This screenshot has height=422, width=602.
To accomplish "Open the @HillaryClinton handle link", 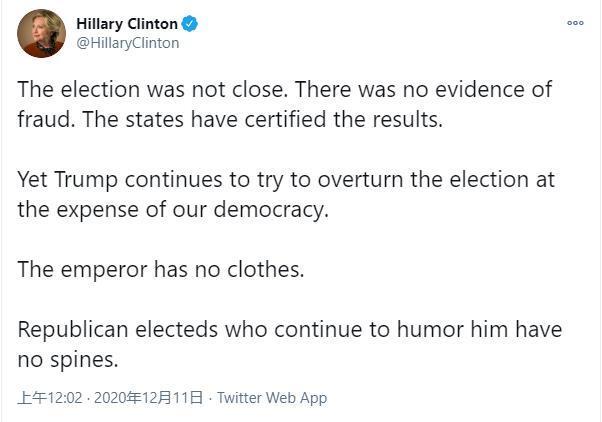I will coord(128,43).
